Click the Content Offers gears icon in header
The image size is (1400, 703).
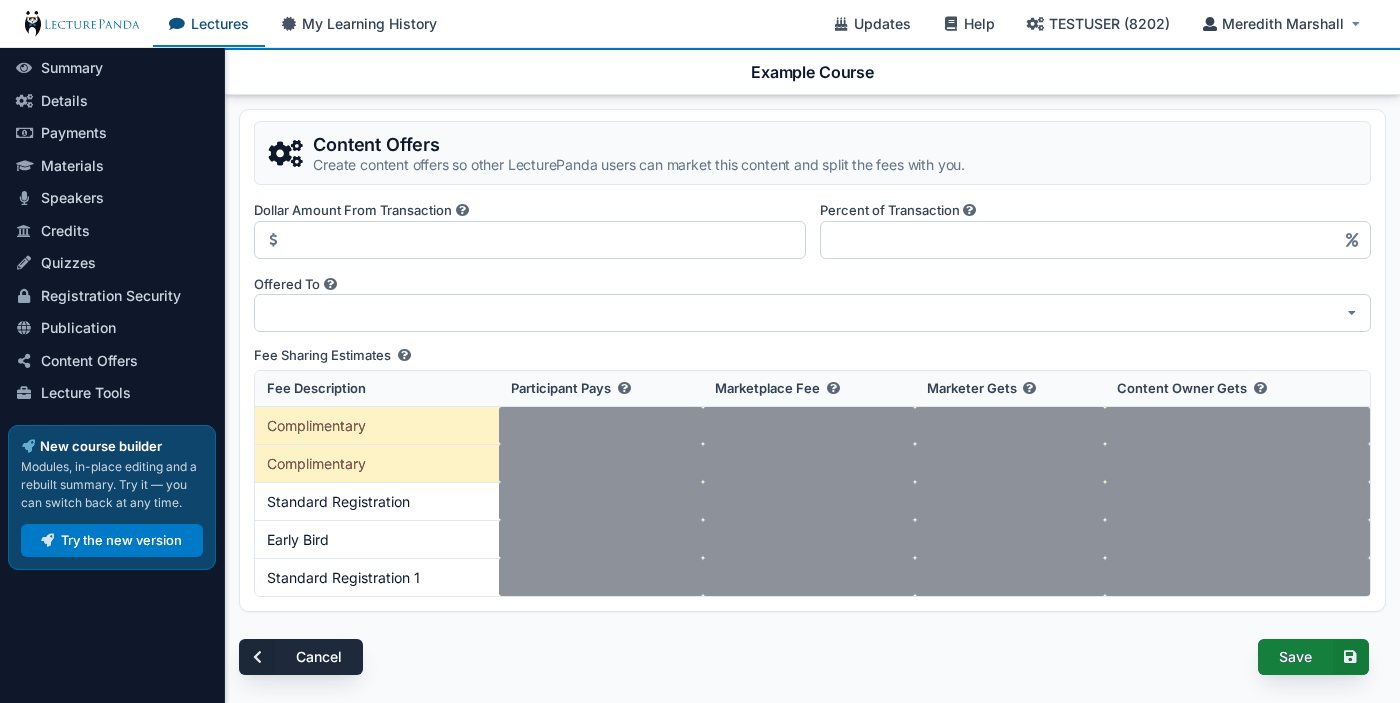(x=285, y=153)
